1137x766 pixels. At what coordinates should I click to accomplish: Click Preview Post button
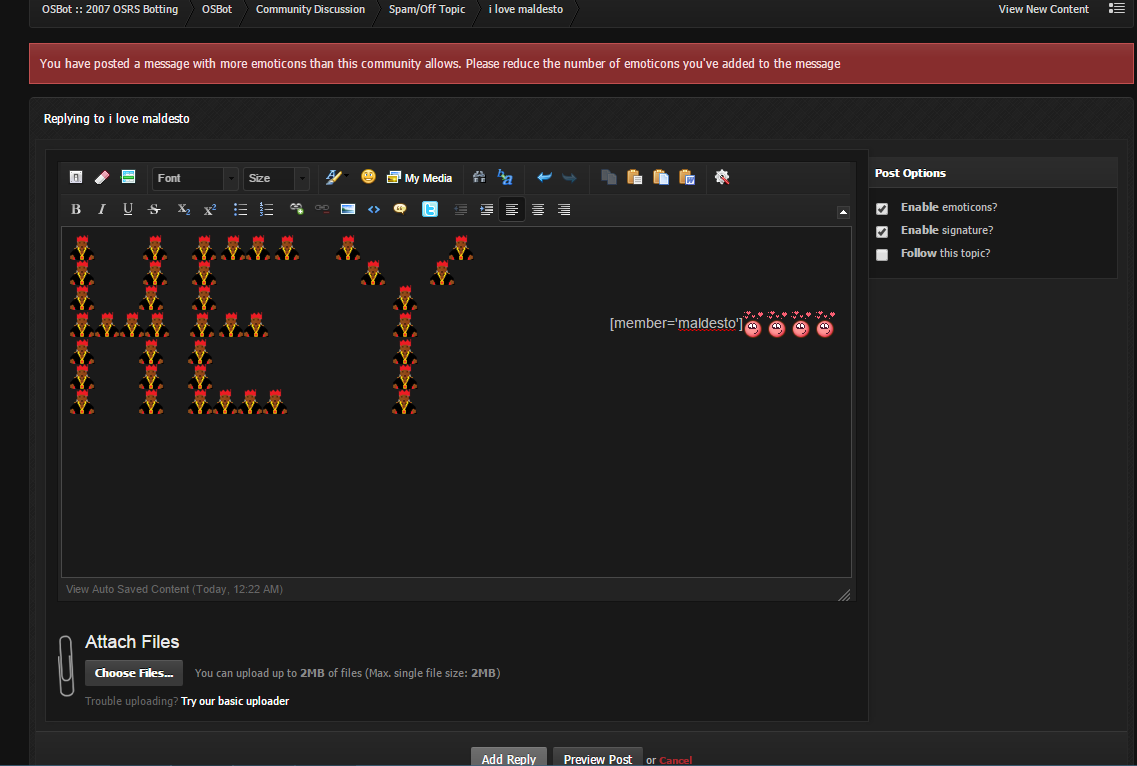pos(598,757)
